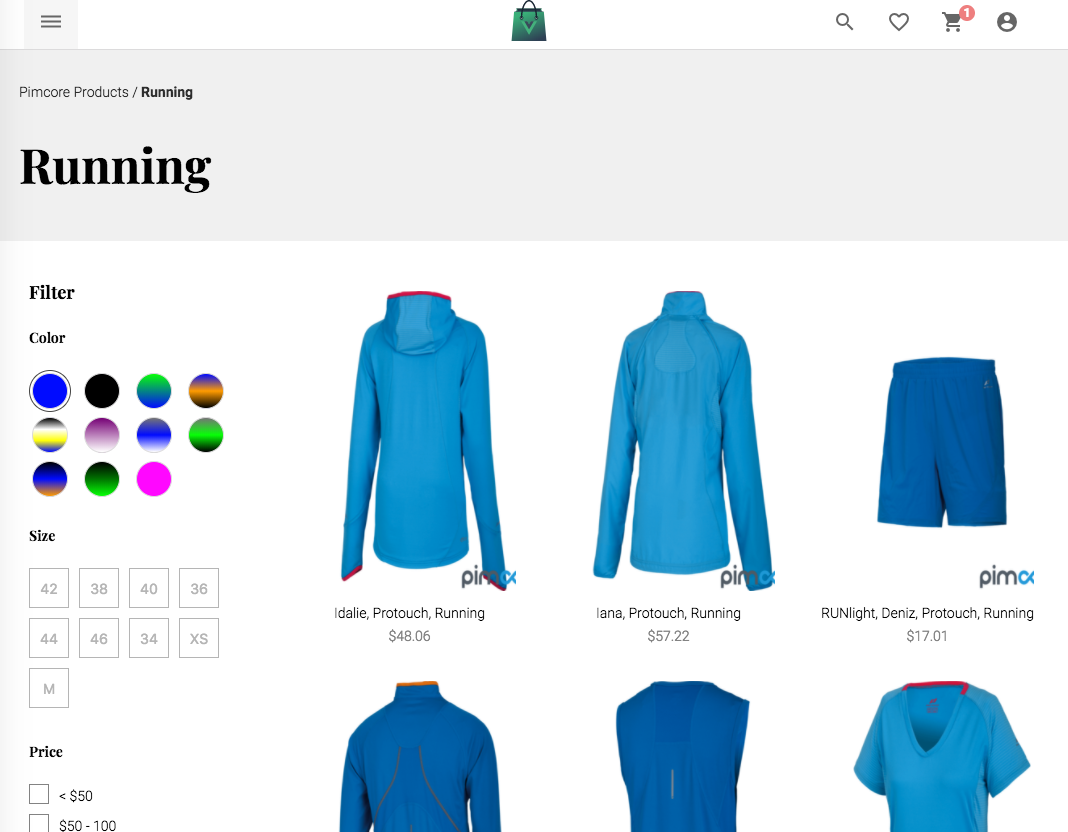Image resolution: width=1068 pixels, height=832 pixels.
Task: Click the wishlist heart icon
Action: (x=898, y=22)
